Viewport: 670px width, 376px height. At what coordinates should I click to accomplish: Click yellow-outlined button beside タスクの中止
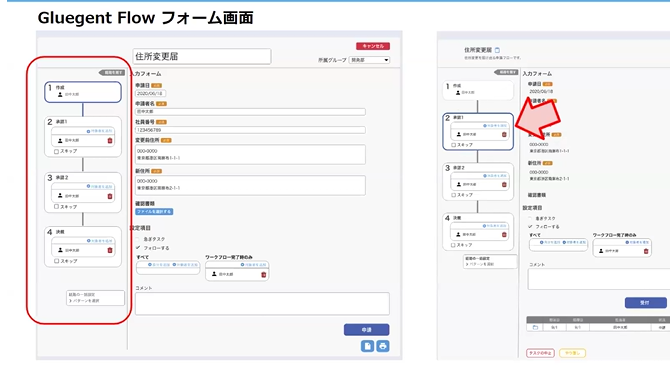click(572, 353)
